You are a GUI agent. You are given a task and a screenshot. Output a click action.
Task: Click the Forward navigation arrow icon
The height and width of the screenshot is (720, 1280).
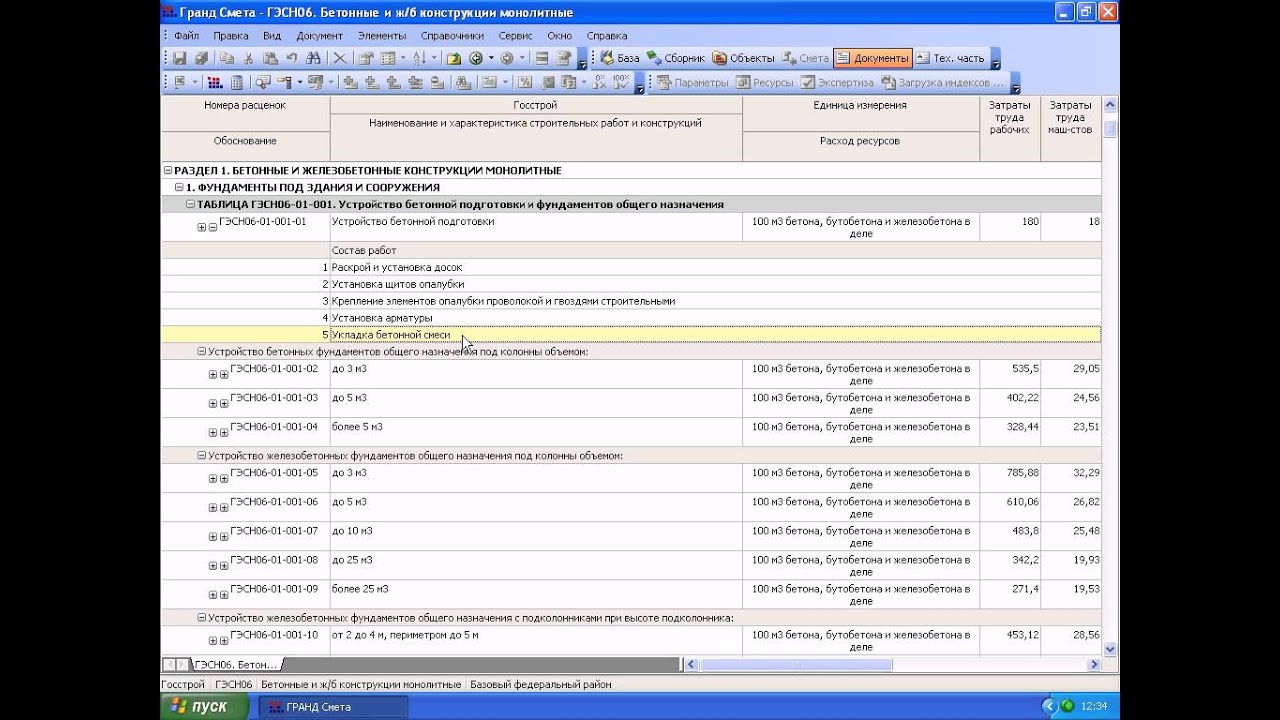point(507,58)
